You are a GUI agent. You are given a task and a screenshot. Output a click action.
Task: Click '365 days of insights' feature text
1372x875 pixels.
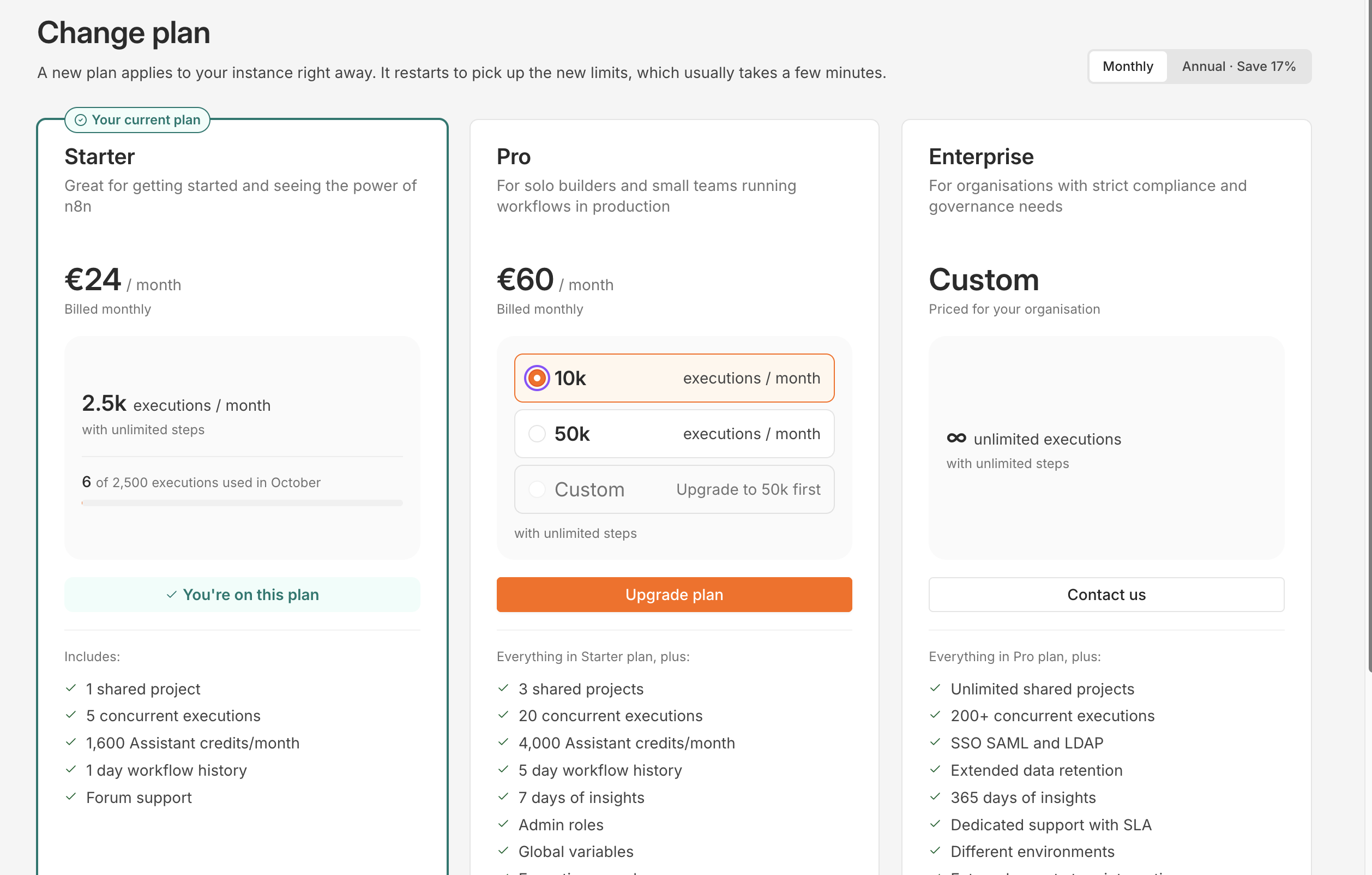1024,798
